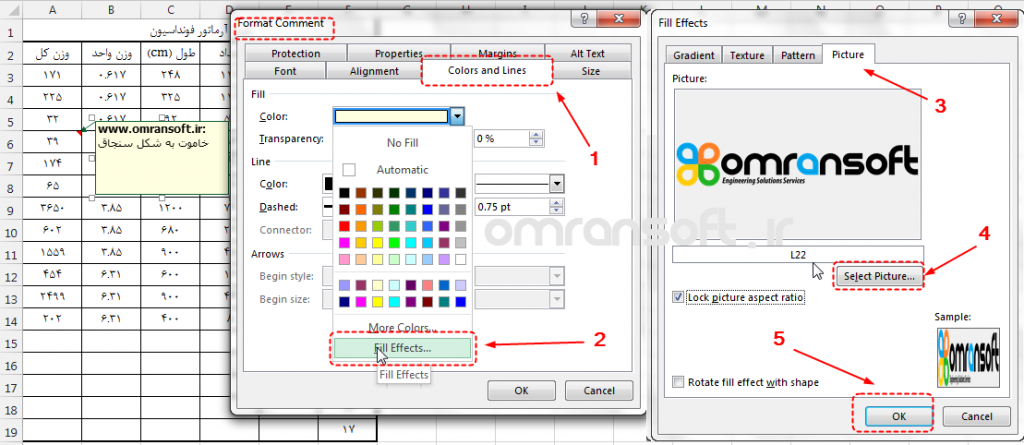Open Format Comment dialog help question mark
Viewport: 1024px width, 445px height.
click(584, 18)
